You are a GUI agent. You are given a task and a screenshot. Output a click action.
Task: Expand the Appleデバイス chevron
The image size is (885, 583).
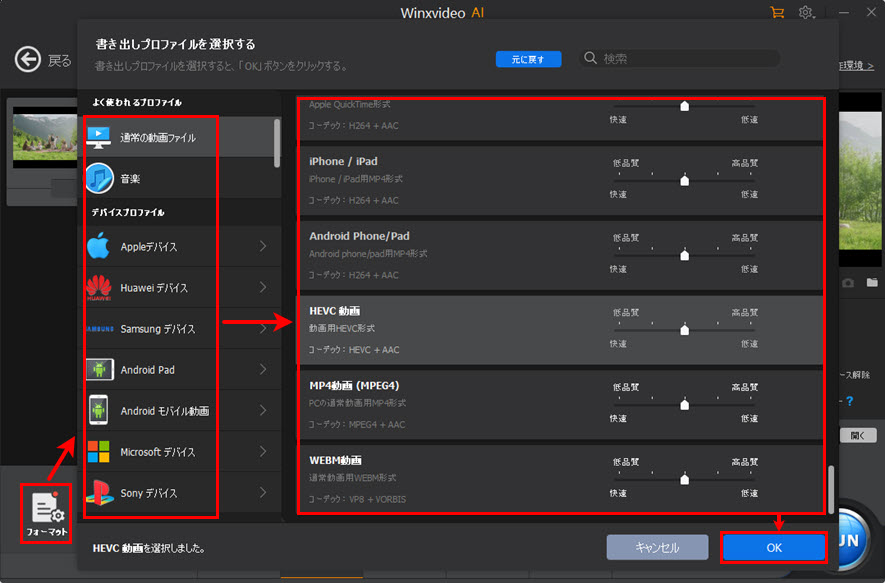pos(263,246)
